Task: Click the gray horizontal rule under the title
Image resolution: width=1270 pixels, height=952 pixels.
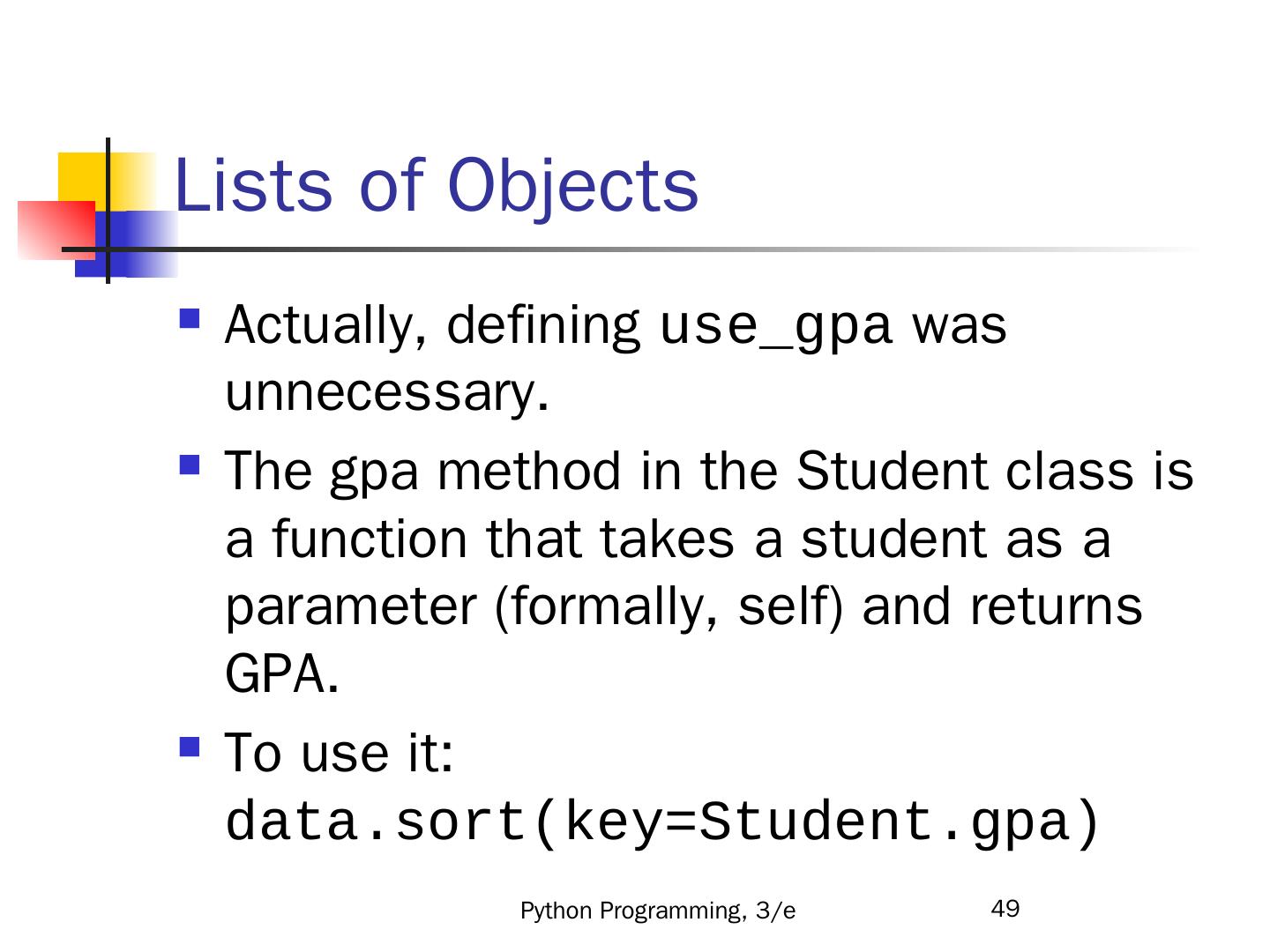Action: tap(706, 249)
